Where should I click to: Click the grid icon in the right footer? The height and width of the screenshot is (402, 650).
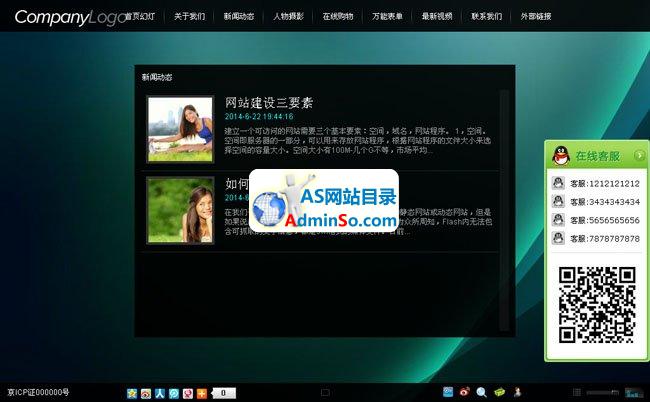(x=577, y=392)
